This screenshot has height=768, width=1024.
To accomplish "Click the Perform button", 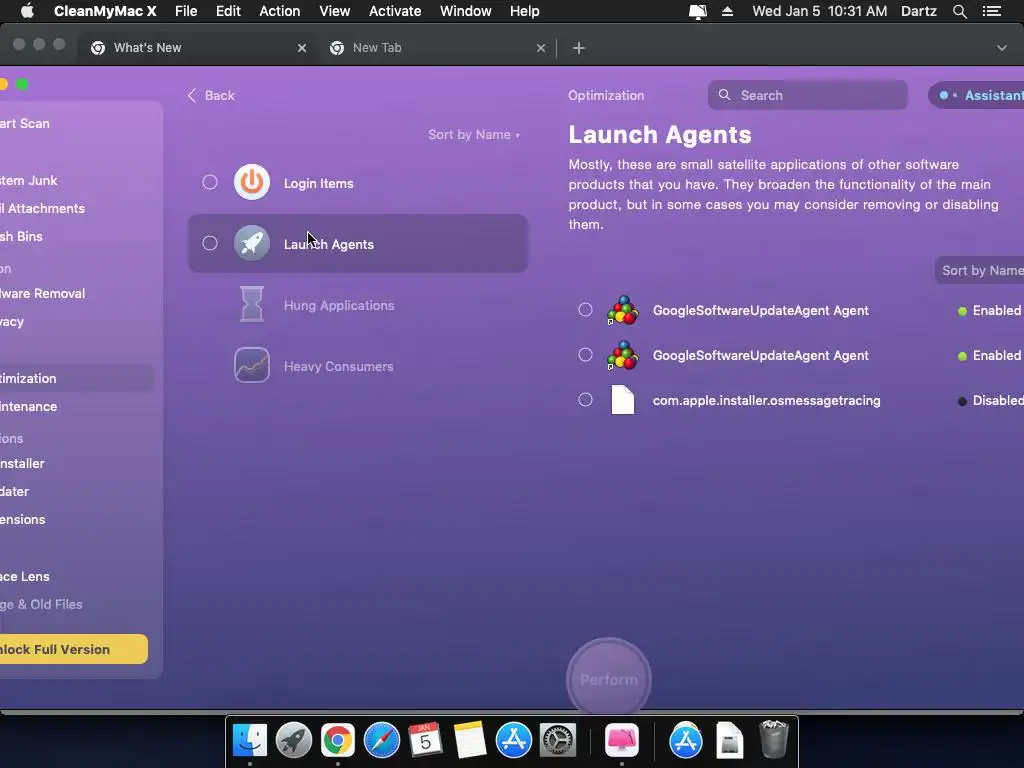I will coord(609,679).
